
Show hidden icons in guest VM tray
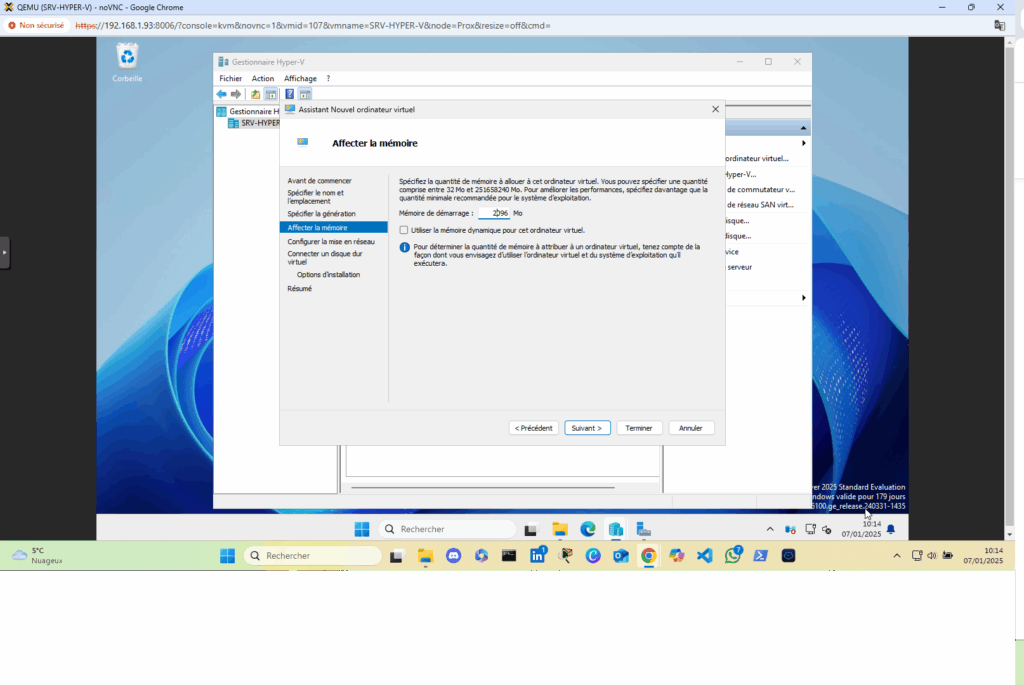click(770, 530)
